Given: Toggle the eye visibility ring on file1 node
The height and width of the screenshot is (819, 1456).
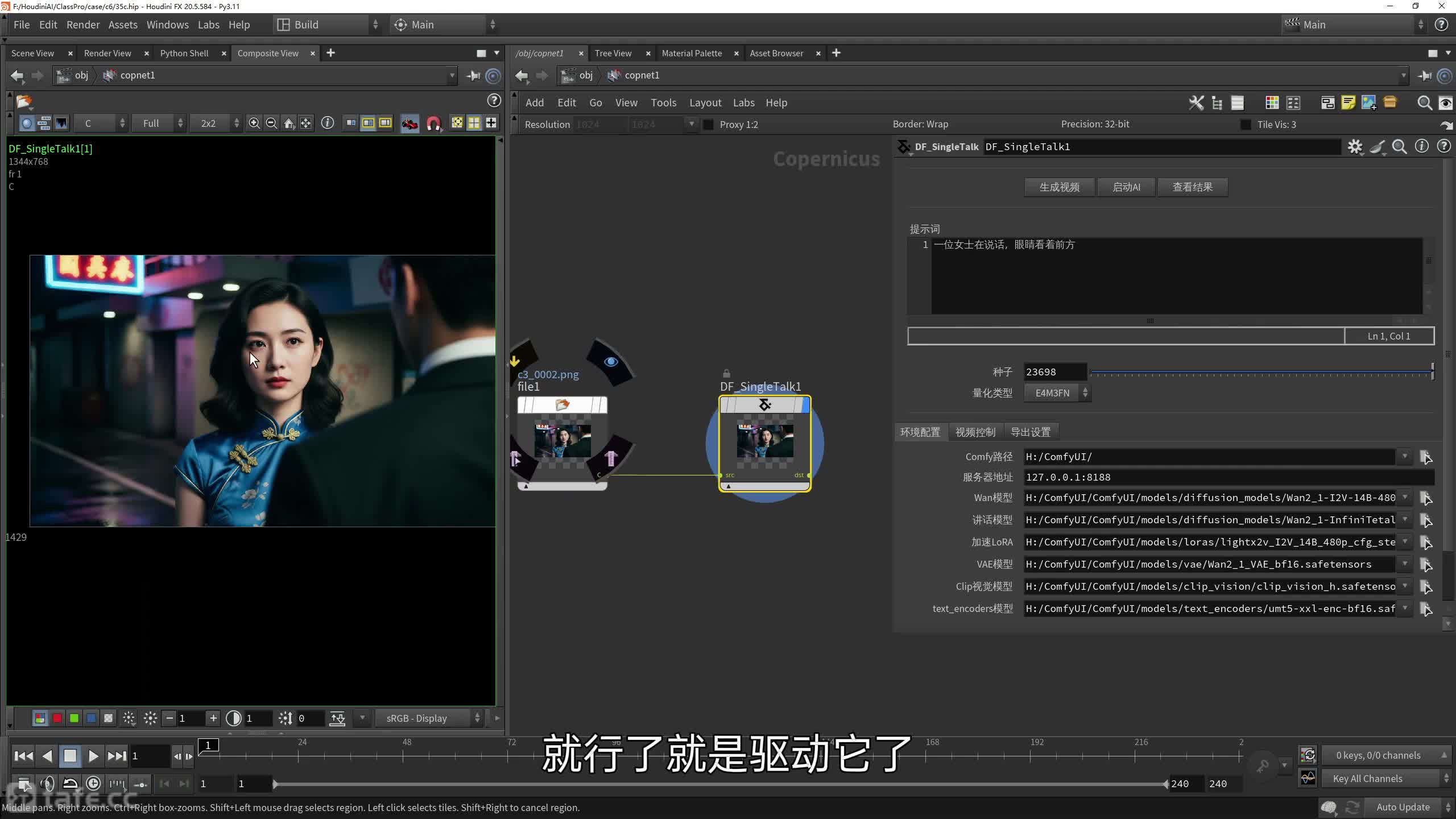Looking at the screenshot, I should pos(611,362).
